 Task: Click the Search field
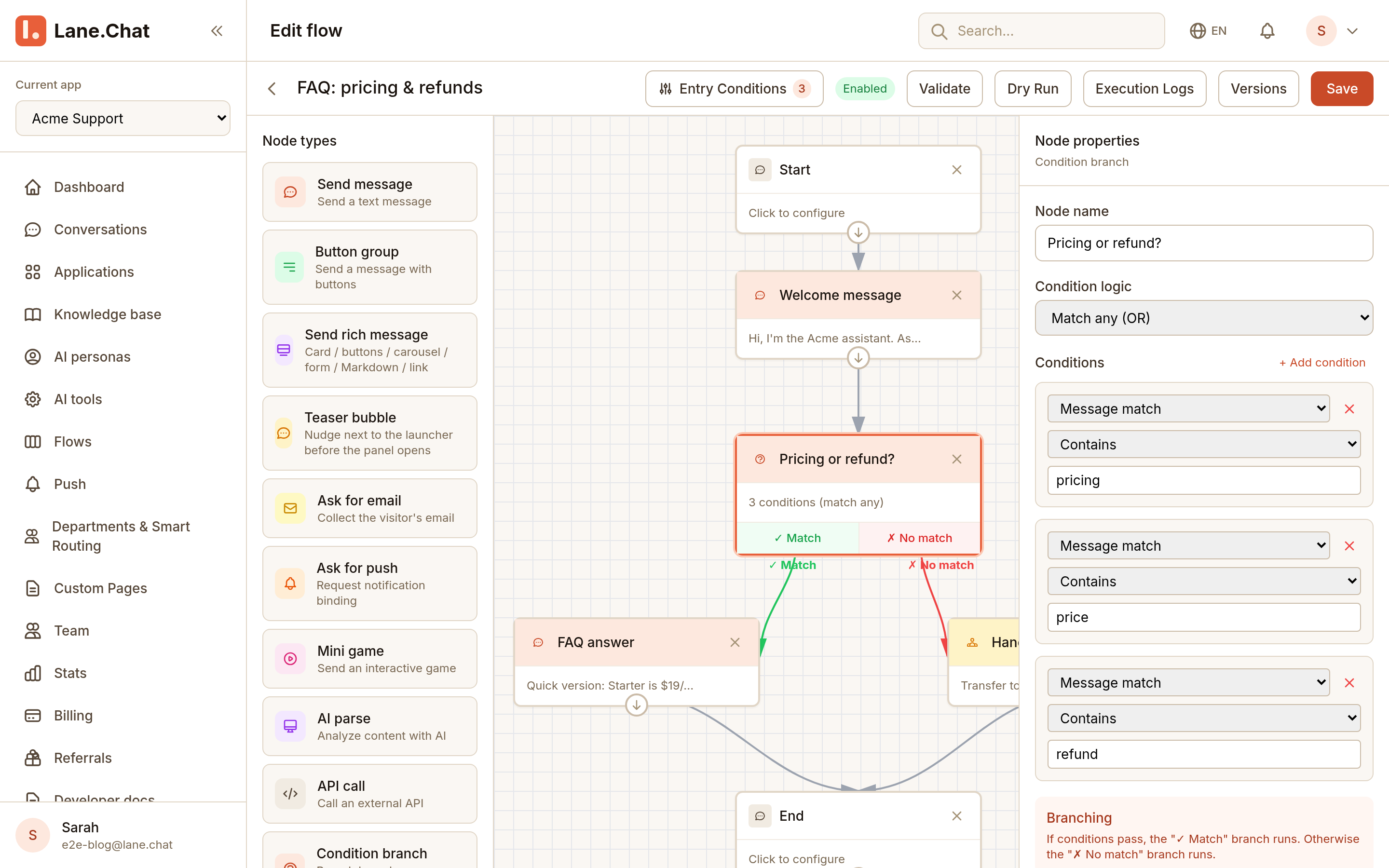pos(1041,31)
